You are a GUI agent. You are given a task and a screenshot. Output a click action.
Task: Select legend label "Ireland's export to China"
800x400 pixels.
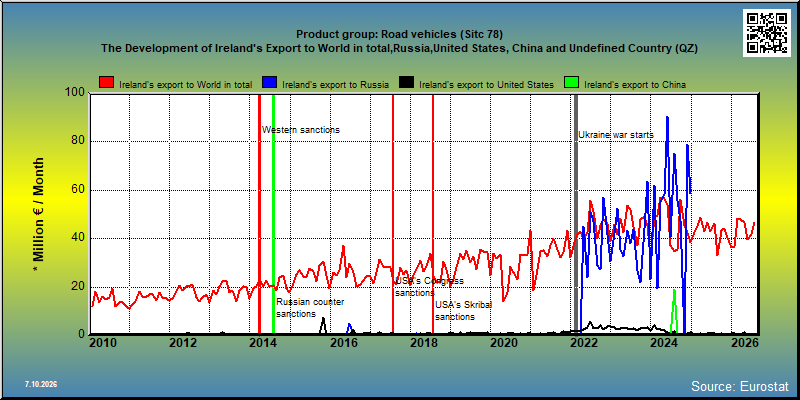click(x=635, y=85)
